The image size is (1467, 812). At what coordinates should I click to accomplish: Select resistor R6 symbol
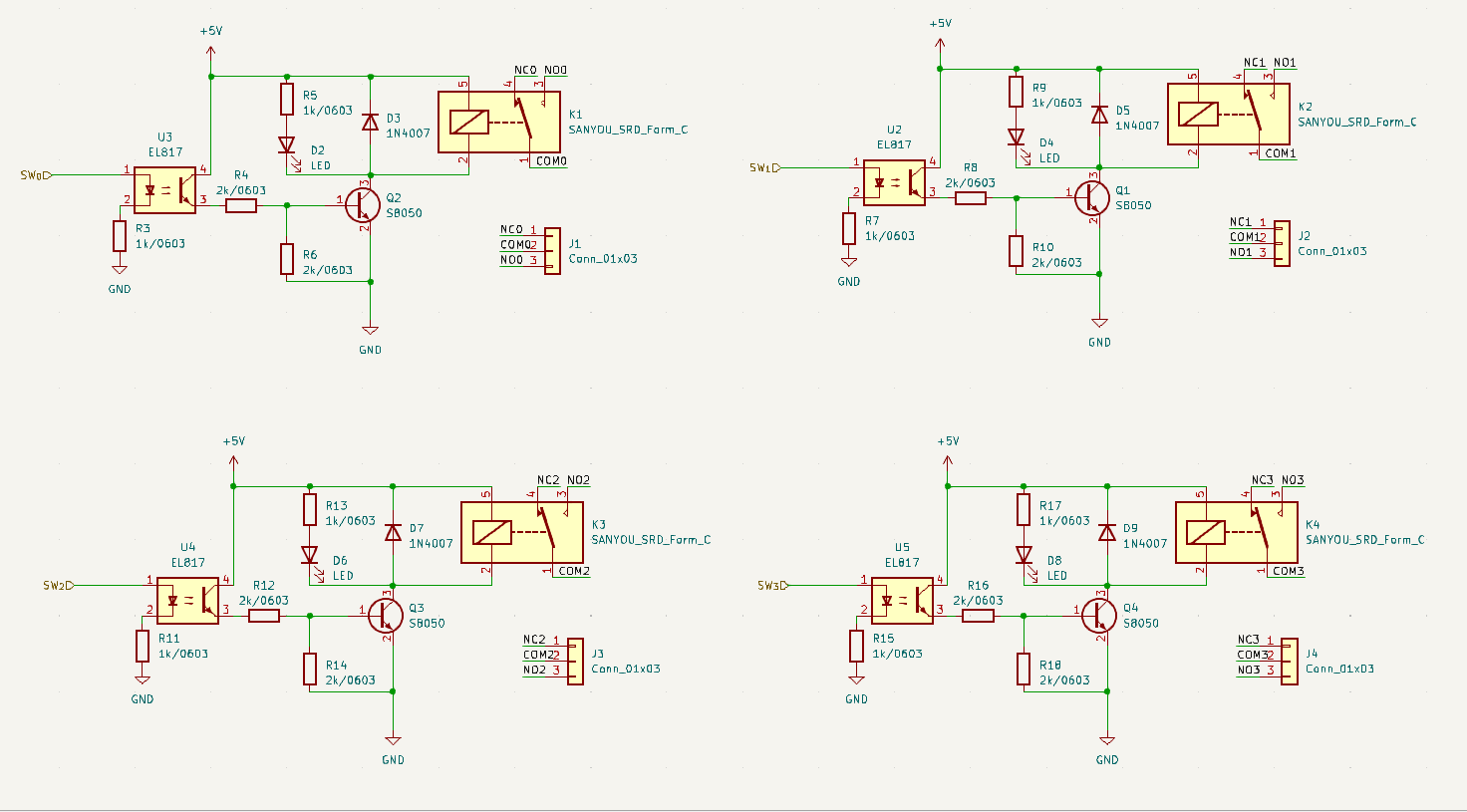(287, 259)
